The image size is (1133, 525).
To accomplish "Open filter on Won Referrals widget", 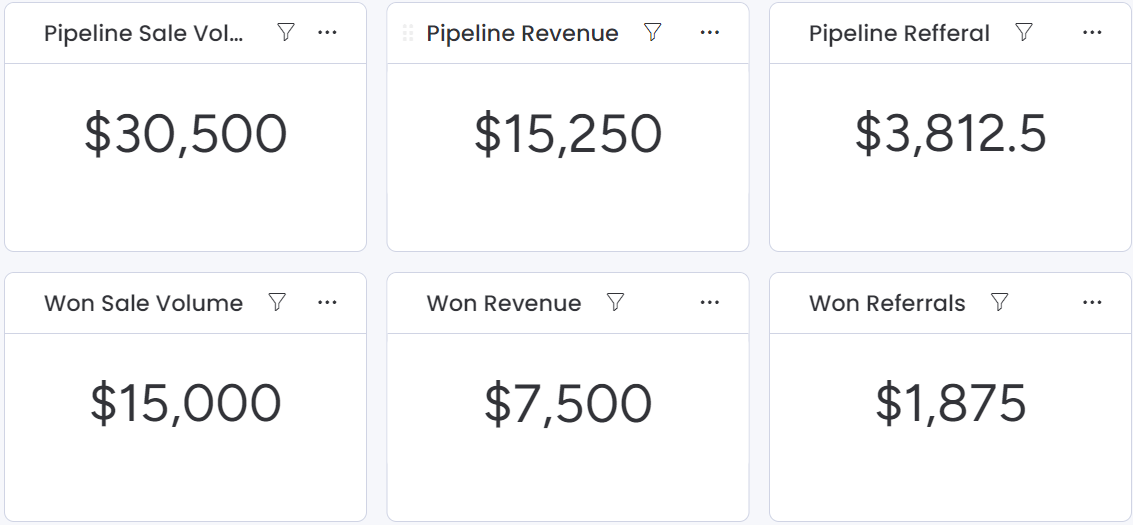I will [x=999, y=302].
